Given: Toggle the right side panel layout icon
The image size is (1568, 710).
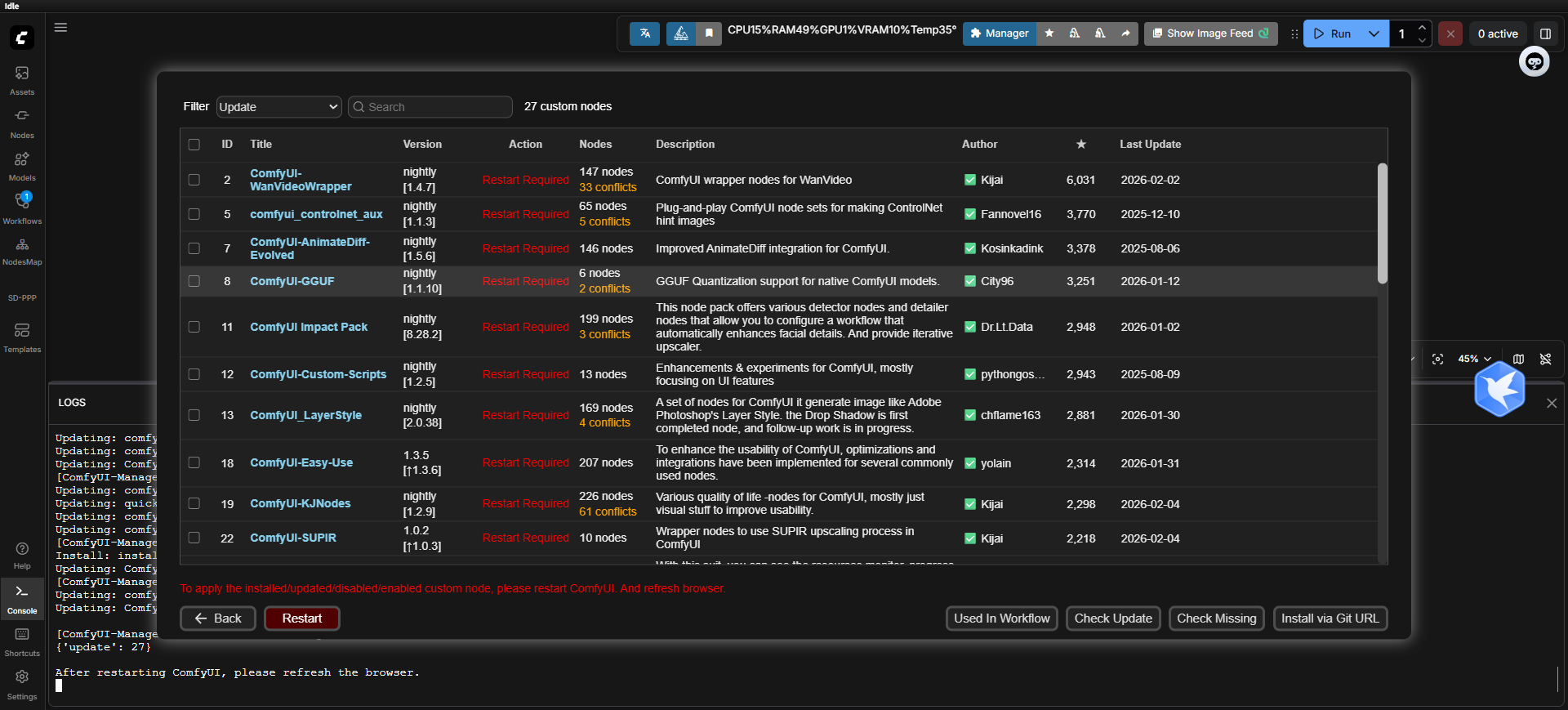Looking at the screenshot, I should [x=1545, y=33].
